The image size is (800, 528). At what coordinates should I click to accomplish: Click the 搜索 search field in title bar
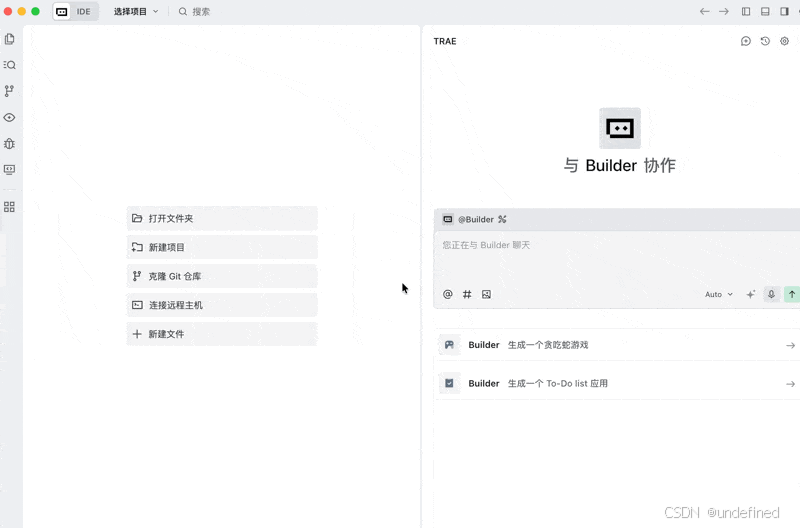tap(194, 12)
